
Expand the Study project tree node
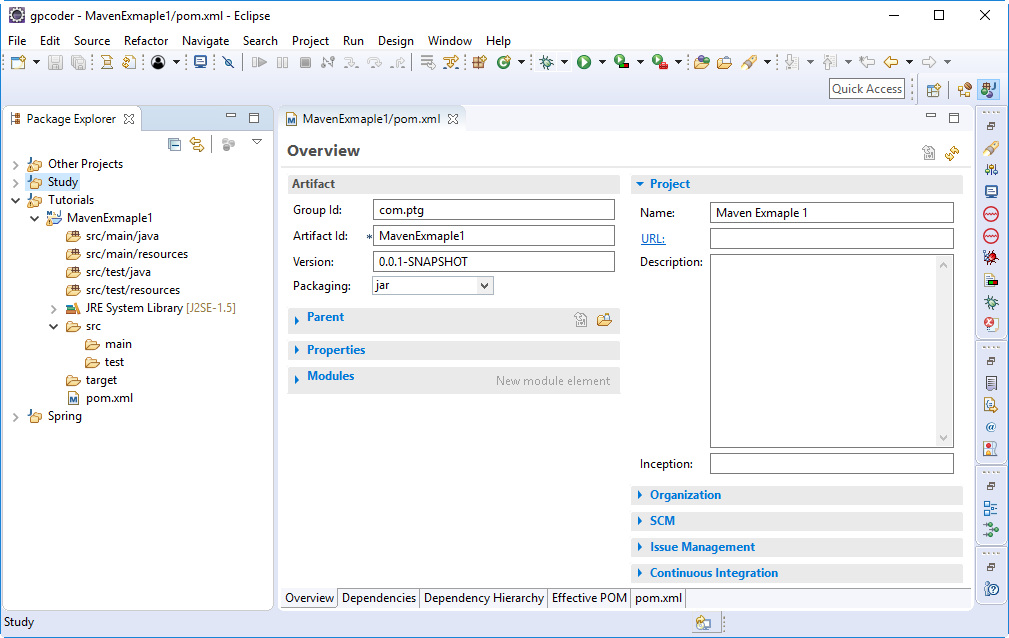15,182
